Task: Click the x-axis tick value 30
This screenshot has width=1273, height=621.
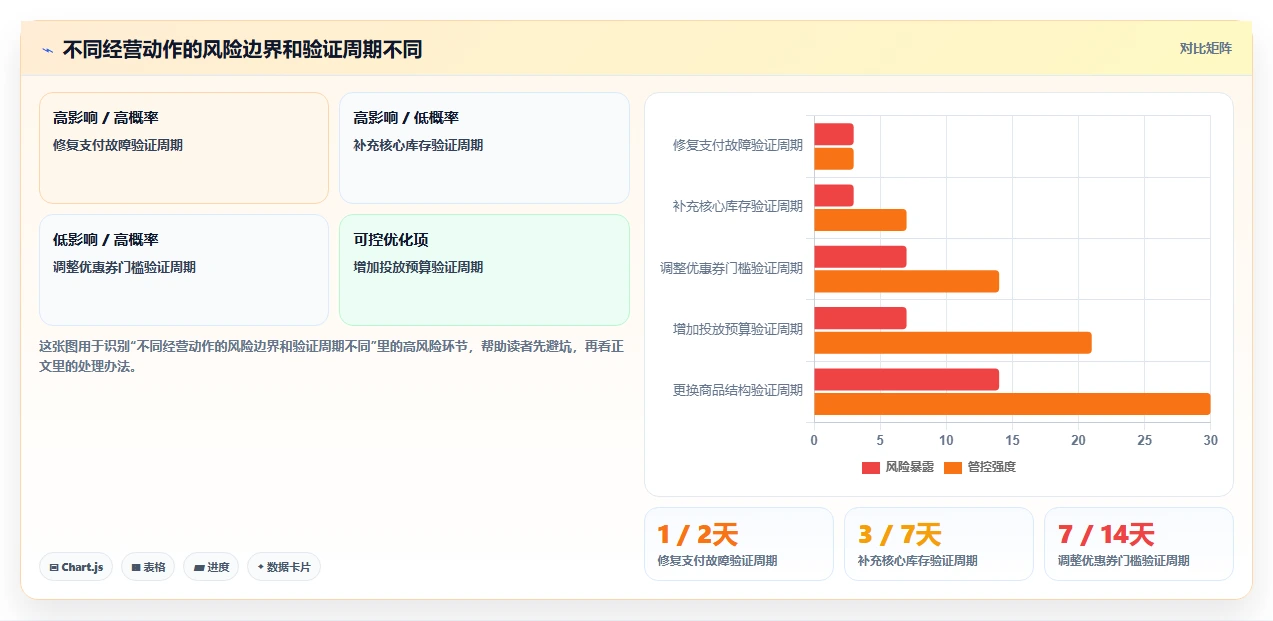Action: 1210,440
